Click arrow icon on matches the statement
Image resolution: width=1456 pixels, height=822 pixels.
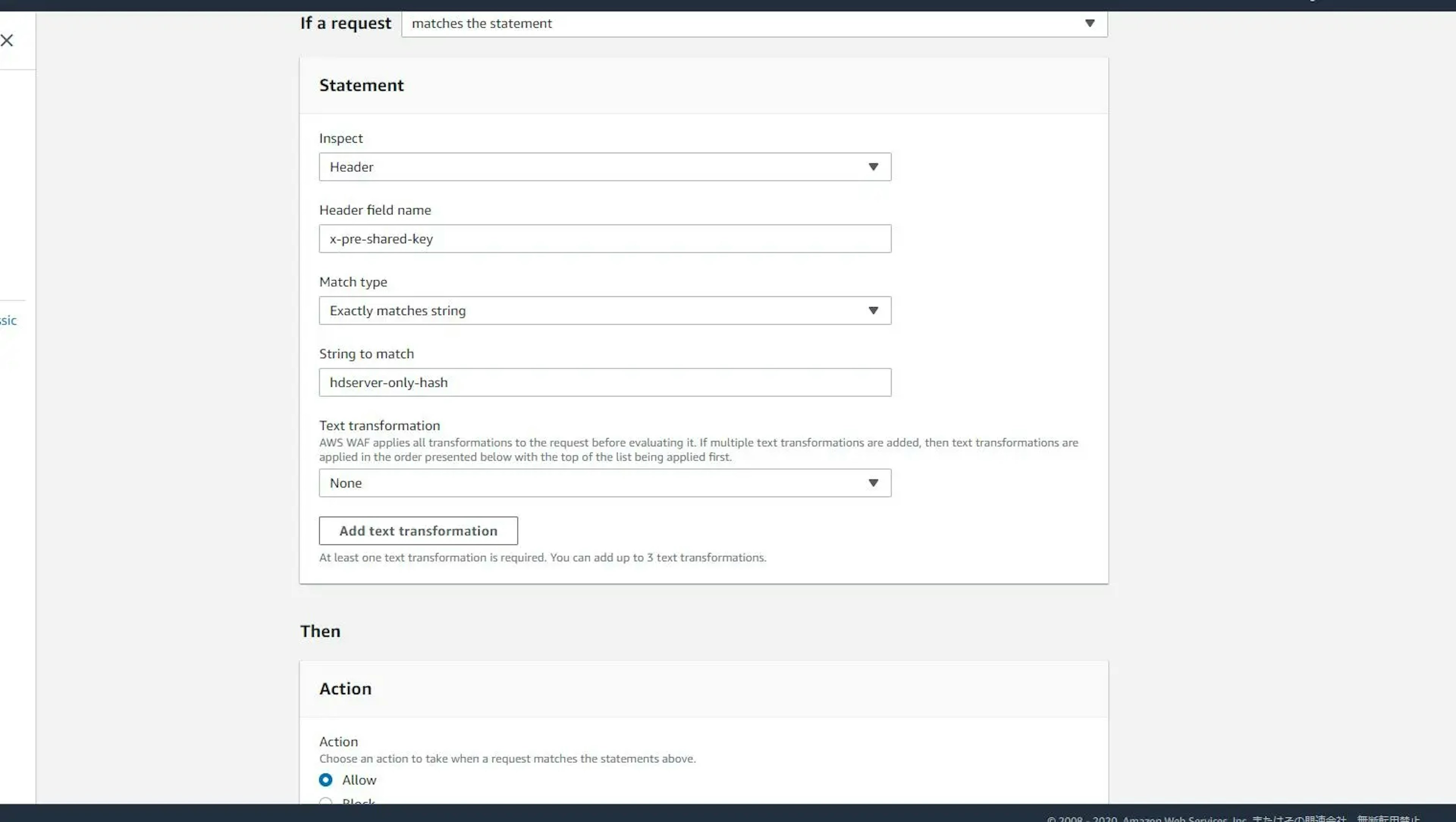click(x=1089, y=23)
